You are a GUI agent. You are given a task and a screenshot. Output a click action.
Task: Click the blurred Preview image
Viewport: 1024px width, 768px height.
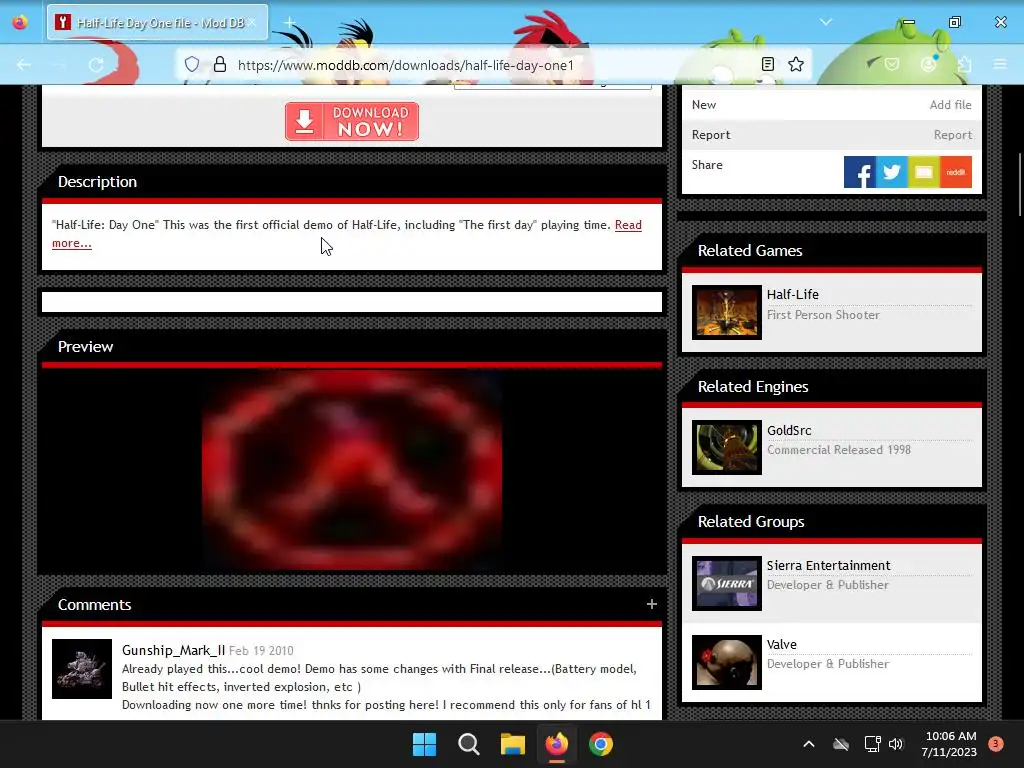click(x=352, y=469)
